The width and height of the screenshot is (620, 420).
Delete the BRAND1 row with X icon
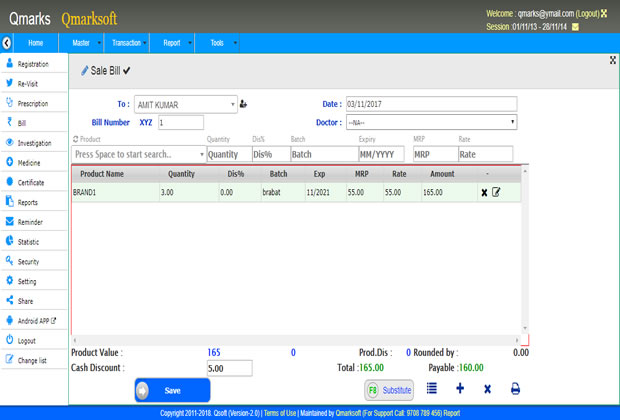point(484,193)
